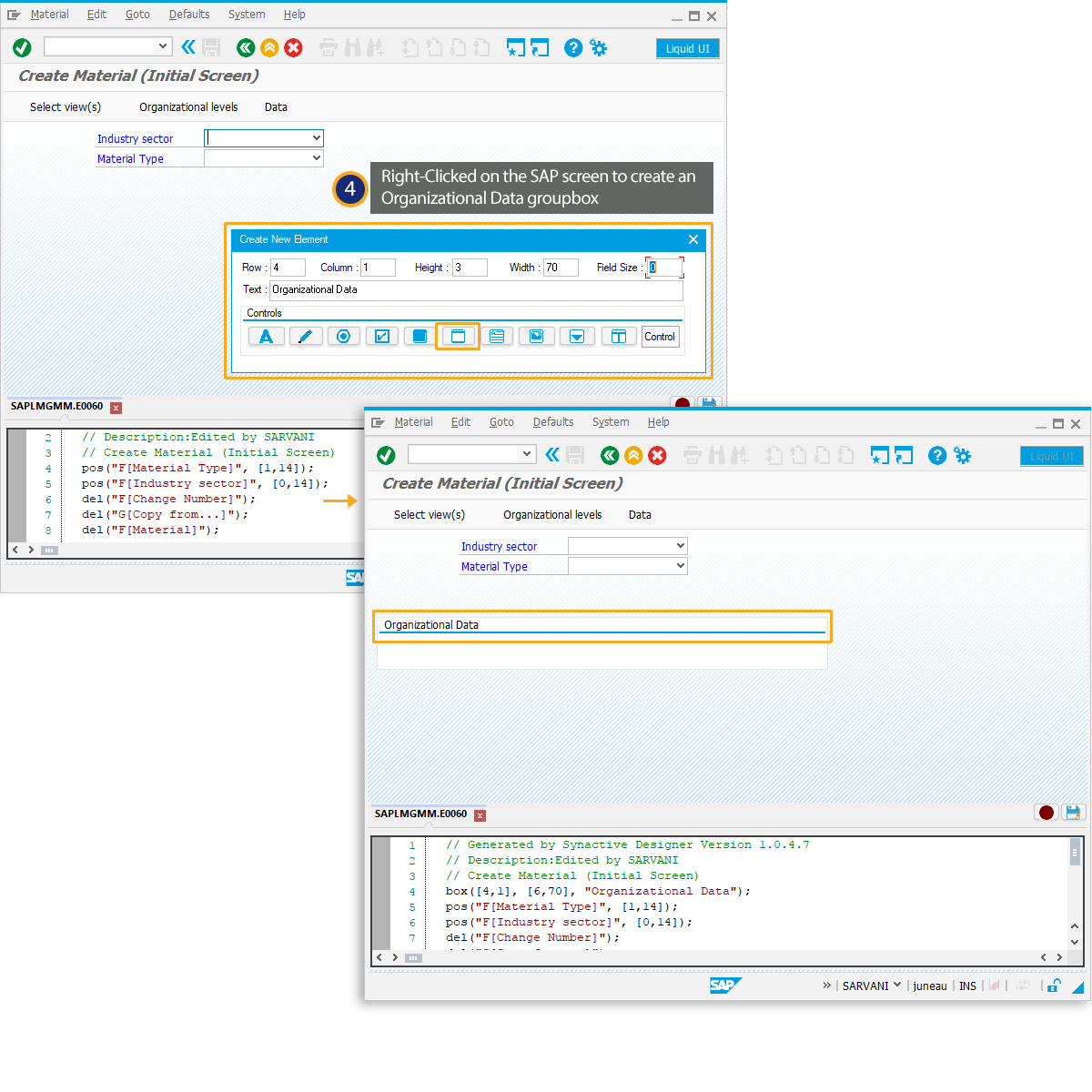Click the orange Exit icon in back window
Image resolution: width=1092 pixels, height=1092 pixels.
269,47
